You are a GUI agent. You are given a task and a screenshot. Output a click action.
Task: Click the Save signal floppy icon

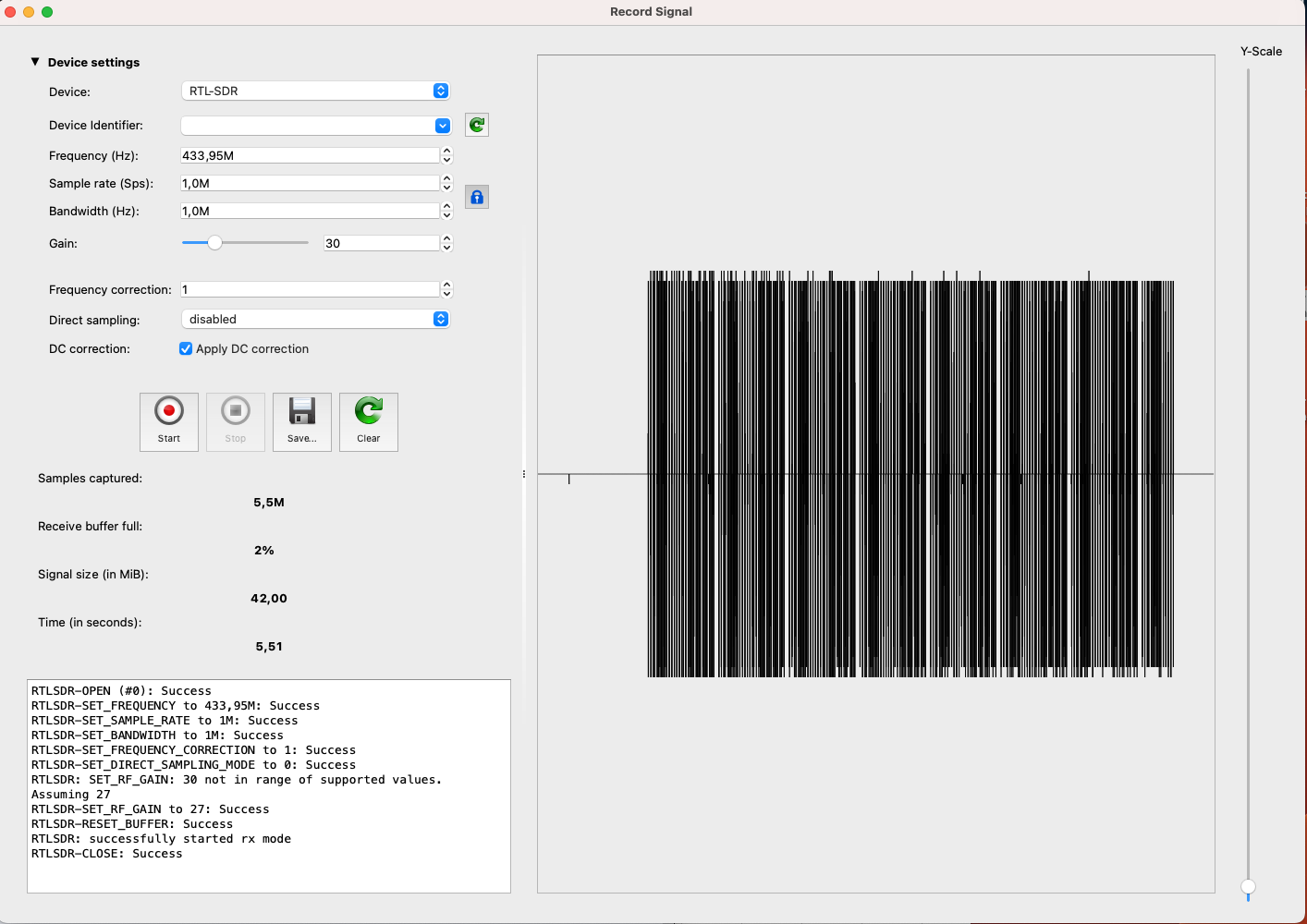pos(301,421)
